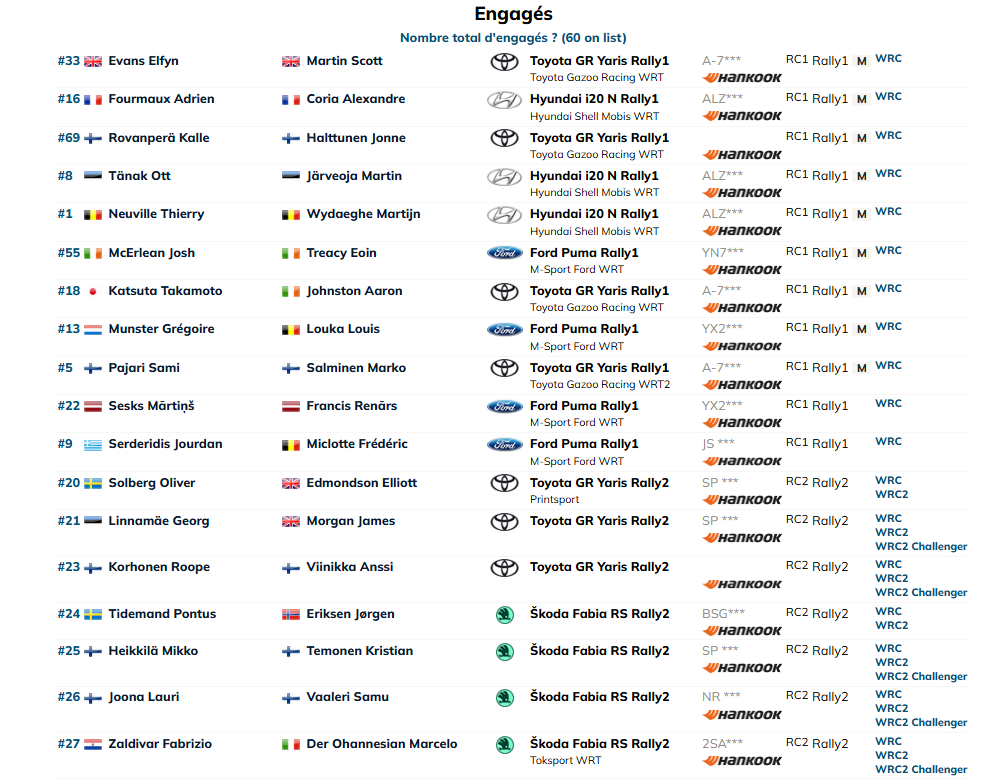Select the WRC link in Evans Elfyn row

click(888, 59)
